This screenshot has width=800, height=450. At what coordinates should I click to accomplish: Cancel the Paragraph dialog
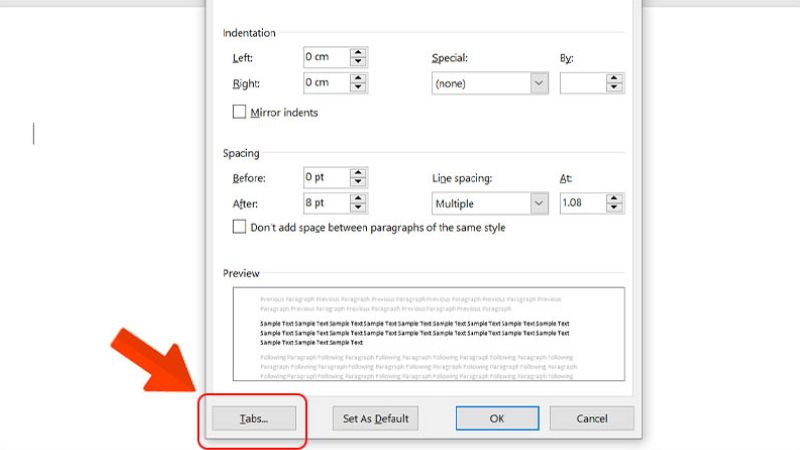pyautogui.click(x=592, y=418)
